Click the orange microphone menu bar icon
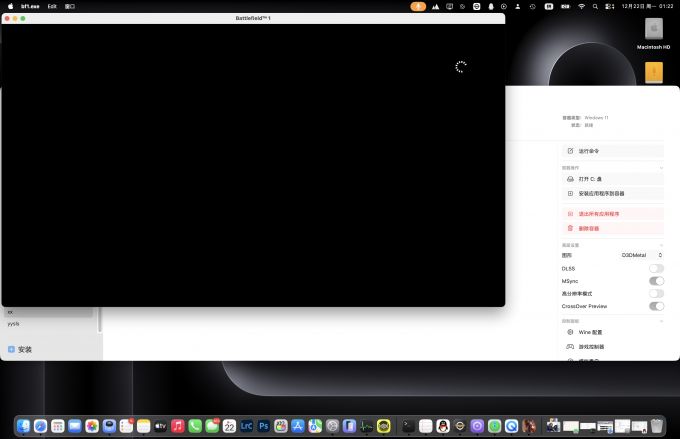Screen dimensions: 680x439 pyautogui.click(x=418, y=6)
